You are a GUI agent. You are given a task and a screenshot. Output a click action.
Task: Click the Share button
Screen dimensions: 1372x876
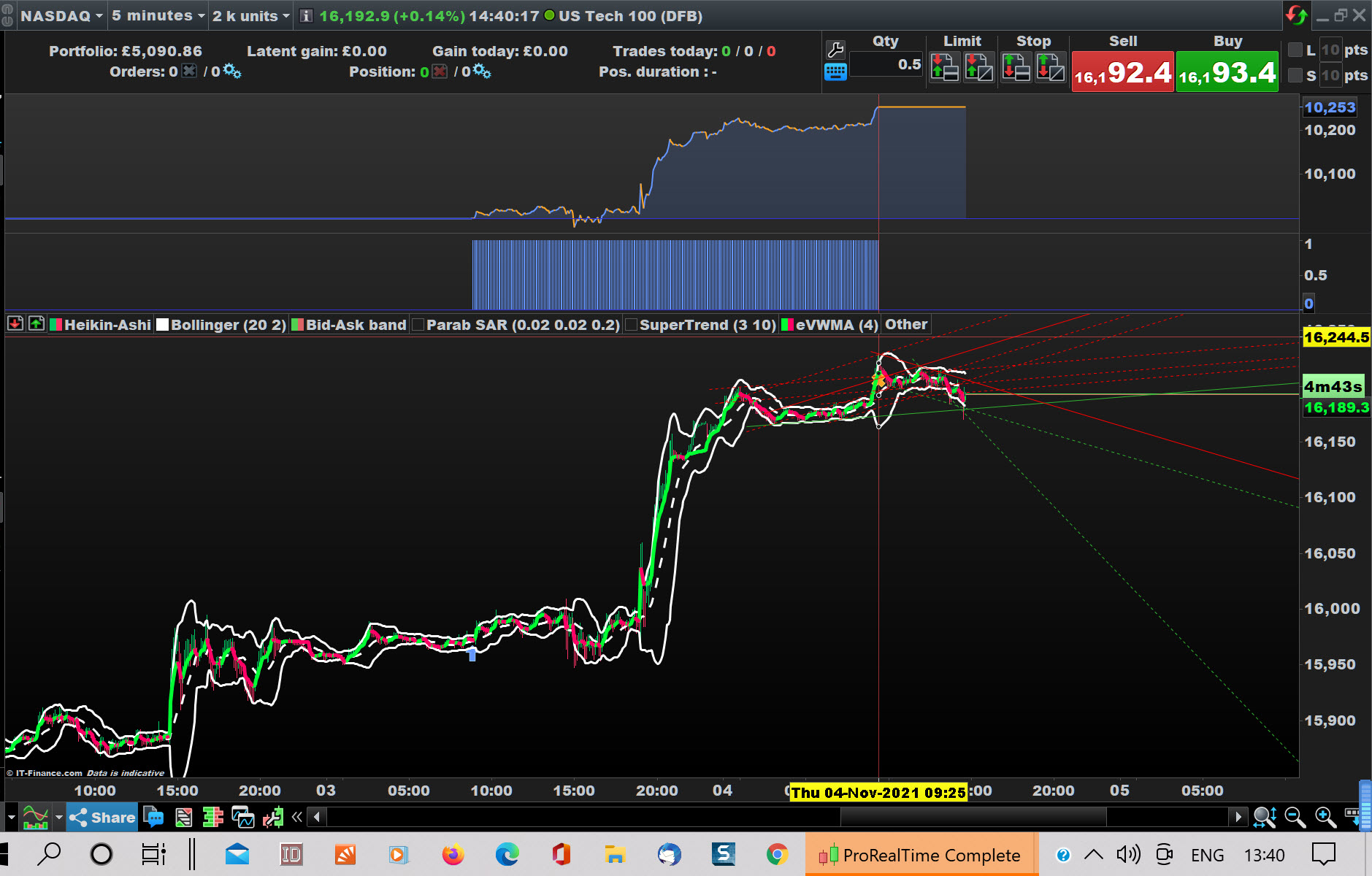coord(103,817)
